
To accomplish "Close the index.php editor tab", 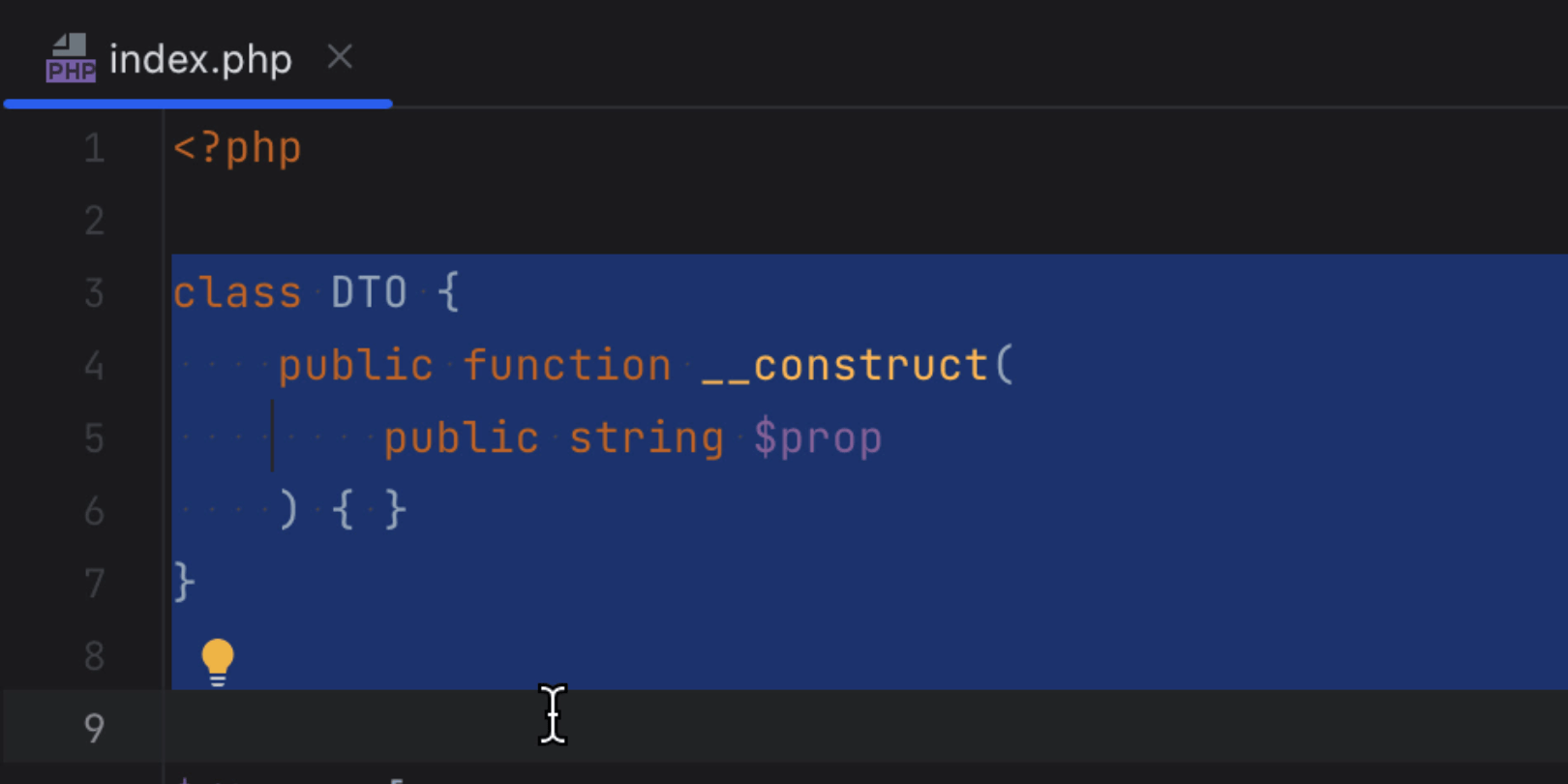I will point(340,57).
